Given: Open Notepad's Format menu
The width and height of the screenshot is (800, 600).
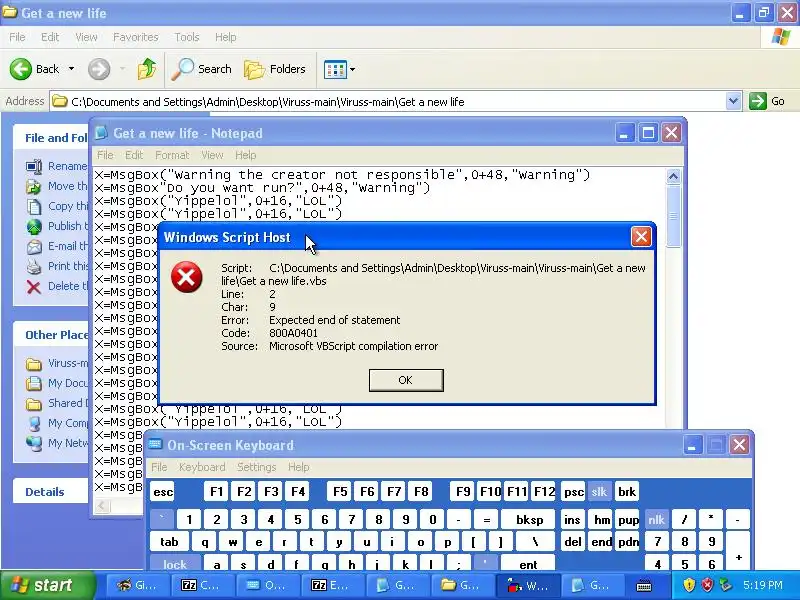Looking at the screenshot, I should coord(172,155).
